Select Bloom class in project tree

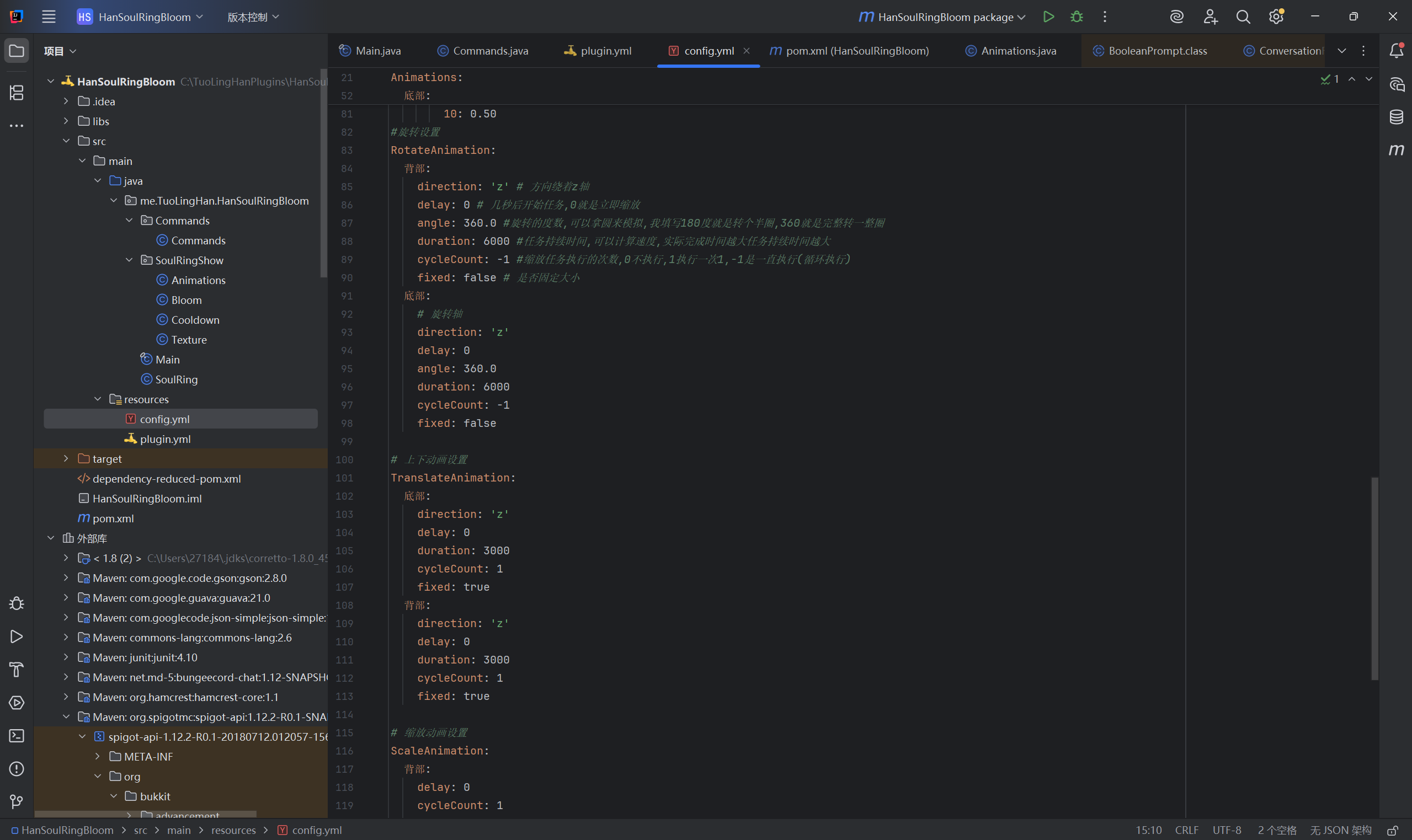click(x=186, y=300)
